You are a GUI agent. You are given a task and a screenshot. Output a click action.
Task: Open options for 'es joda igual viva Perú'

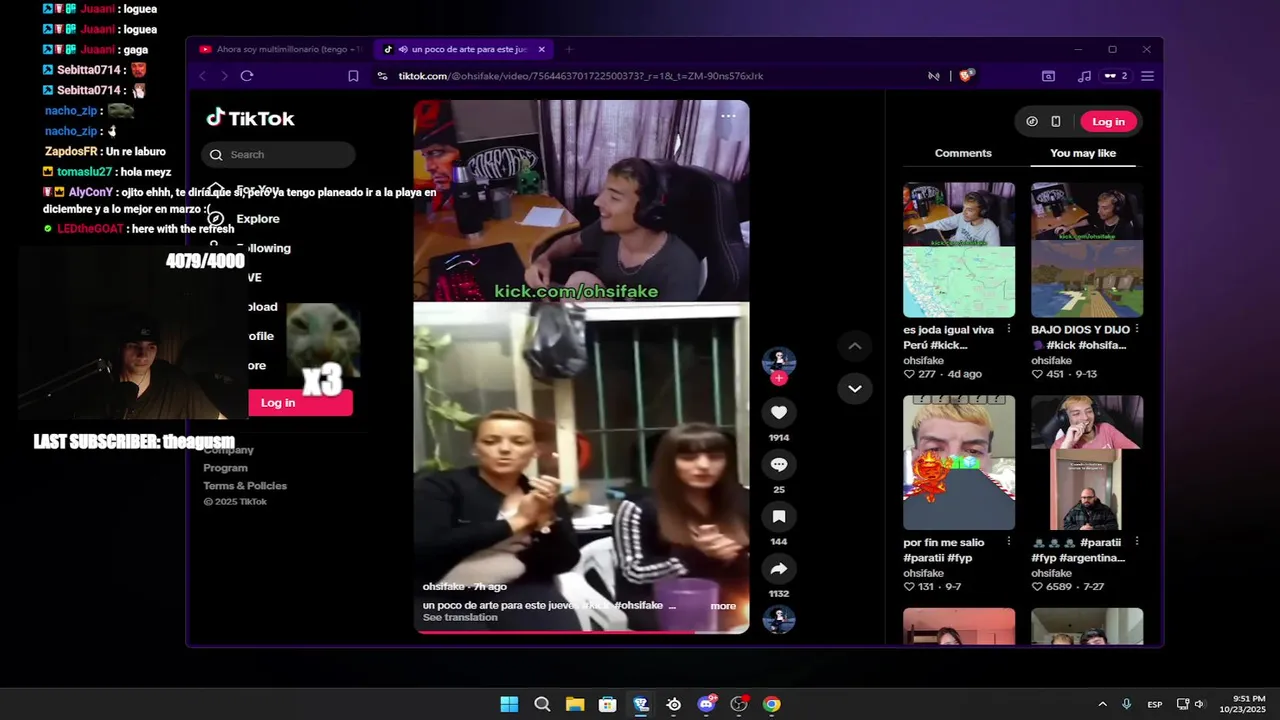1008,329
